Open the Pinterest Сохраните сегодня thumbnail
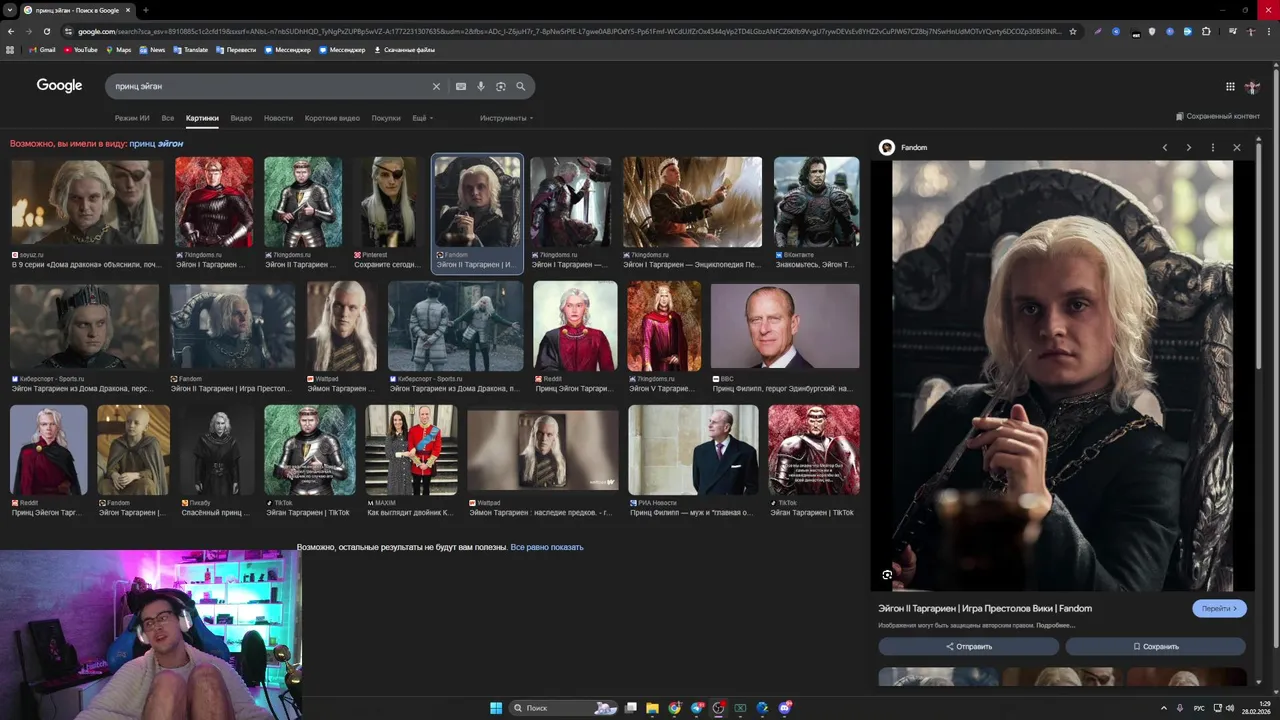This screenshot has height=720, width=1280. click(388, 201)
